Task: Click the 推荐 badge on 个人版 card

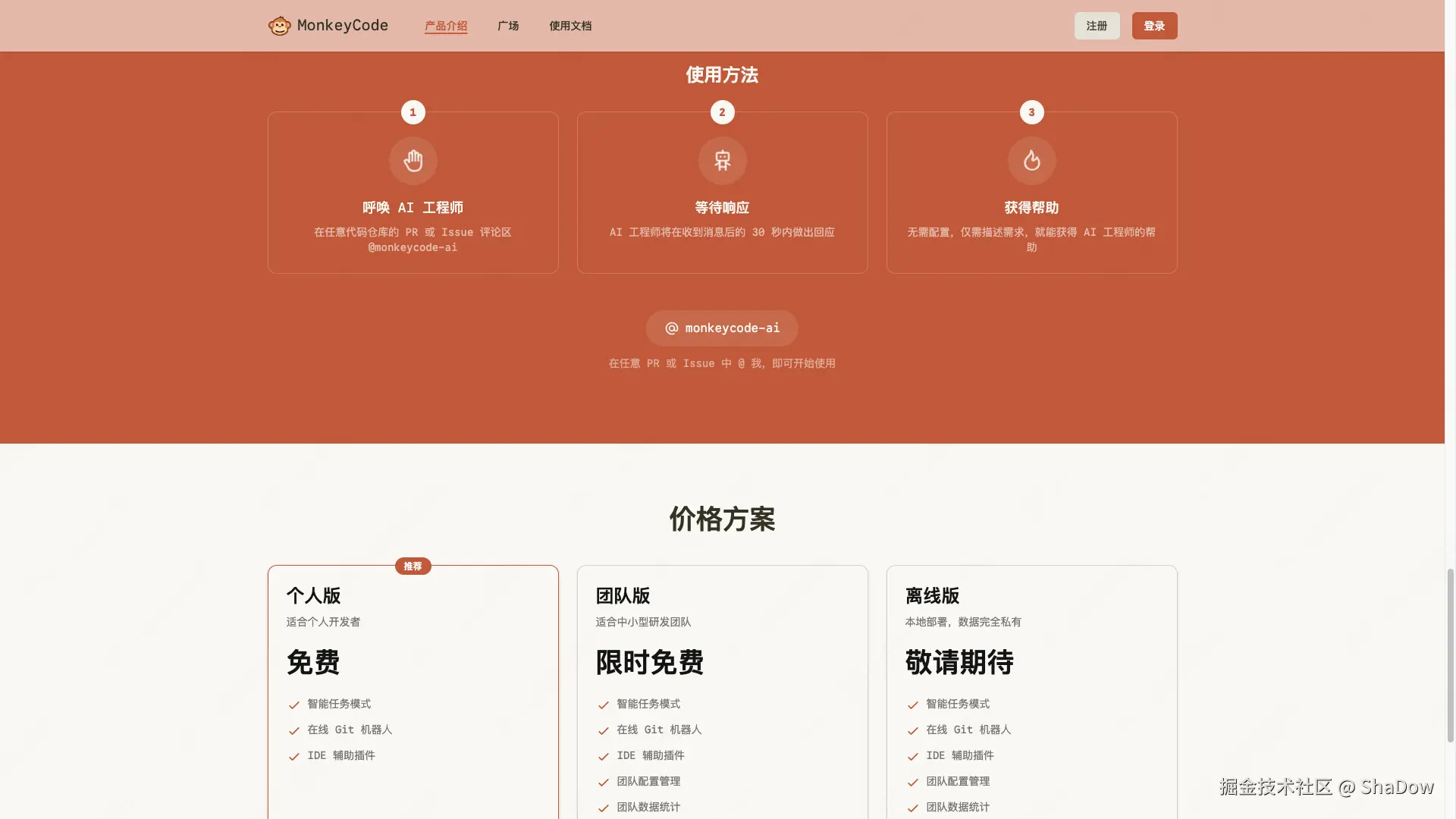Action: 413,566
